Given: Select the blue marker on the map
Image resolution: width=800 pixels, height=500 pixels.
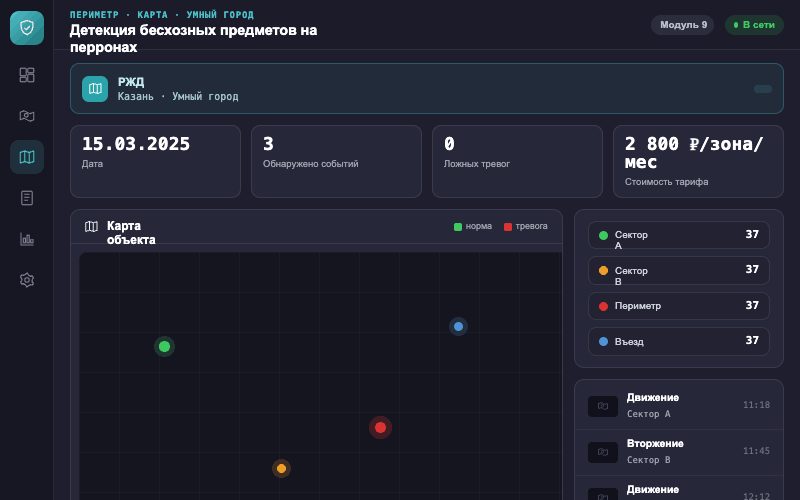Looking at the screenshot, I should click(458, 327).
